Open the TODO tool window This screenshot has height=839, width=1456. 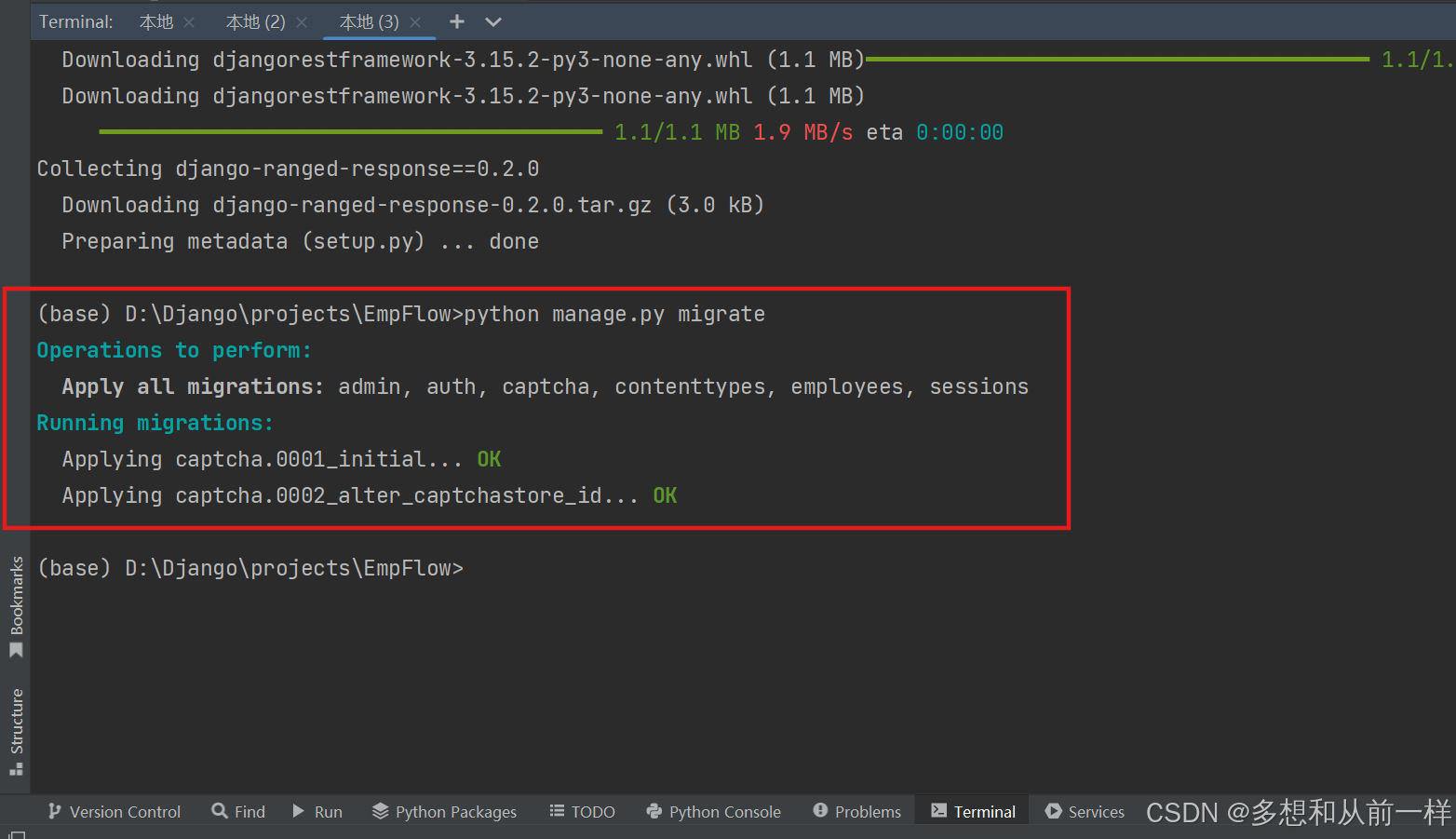pos(582,811)
